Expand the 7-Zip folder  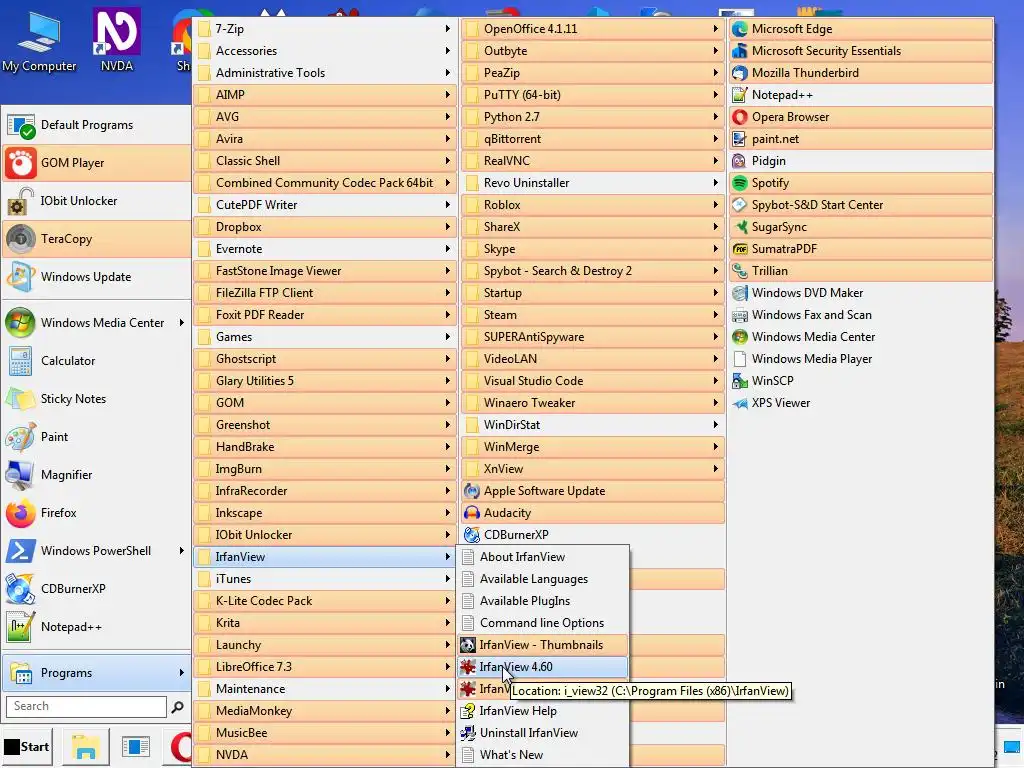pyautogui.click(x=325, y=29)
